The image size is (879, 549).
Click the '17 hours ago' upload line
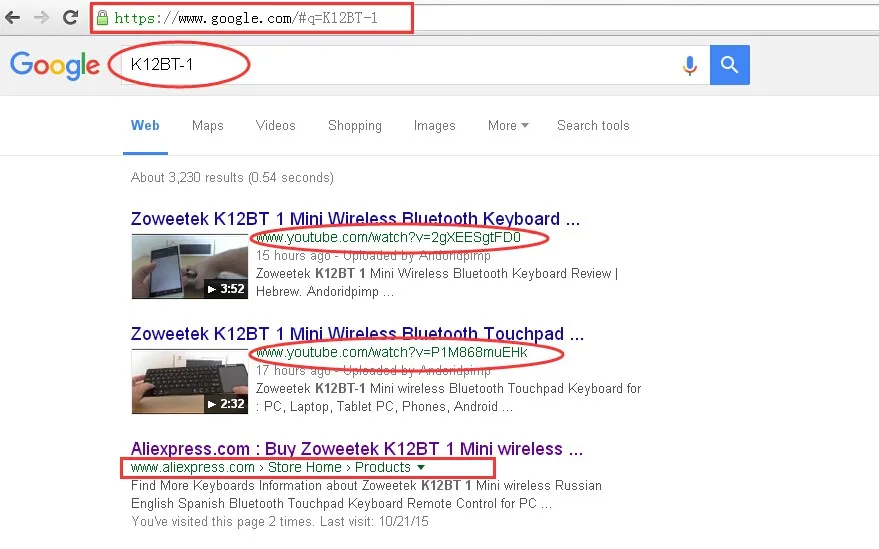[373, 371]
